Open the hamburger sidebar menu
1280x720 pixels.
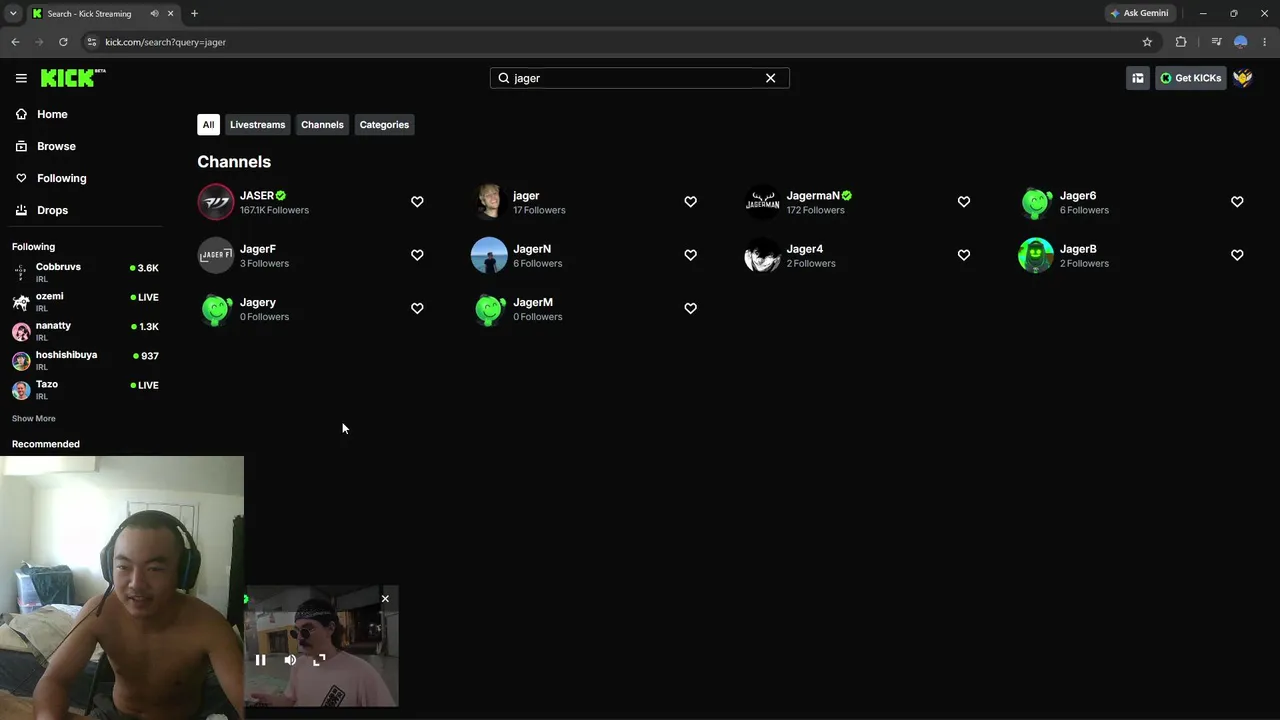21,78
